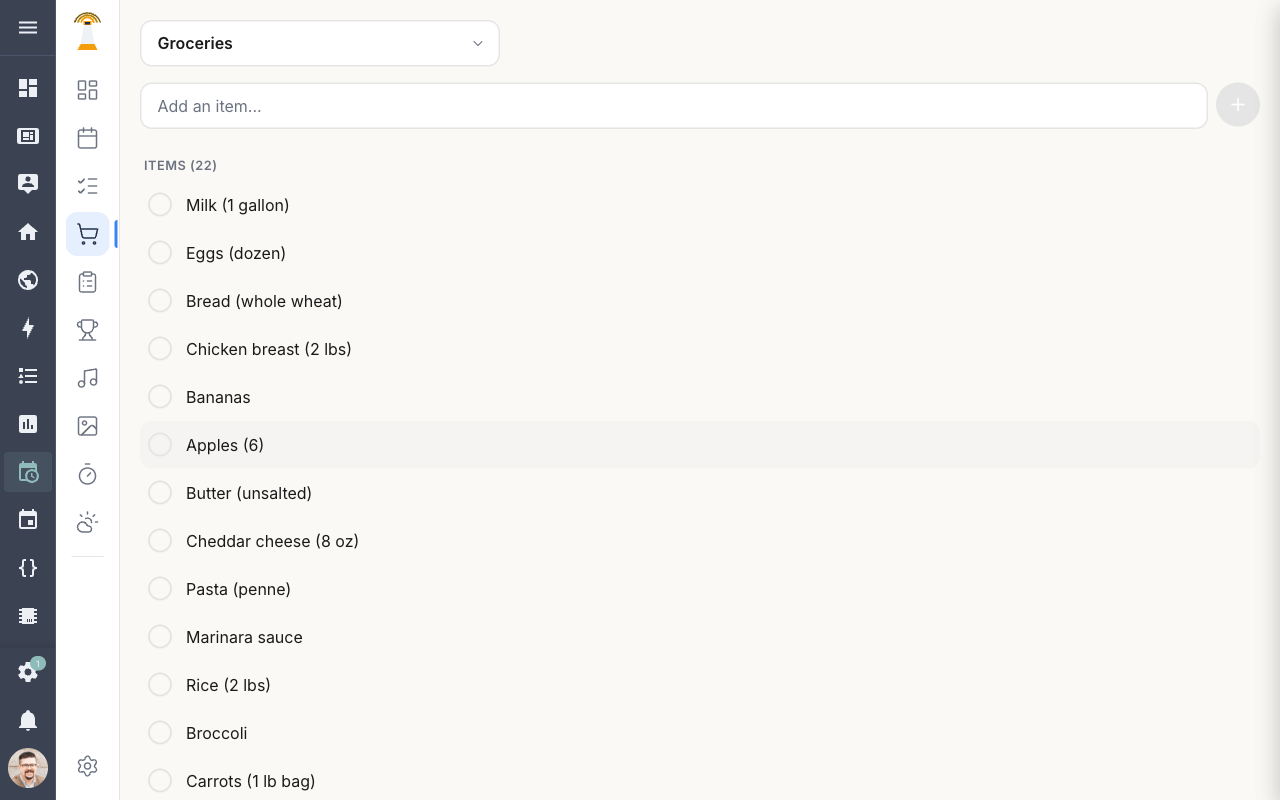Open the music note section
Image resolution: width=1280 pixels, height=800 pixels.
(87, 378)
